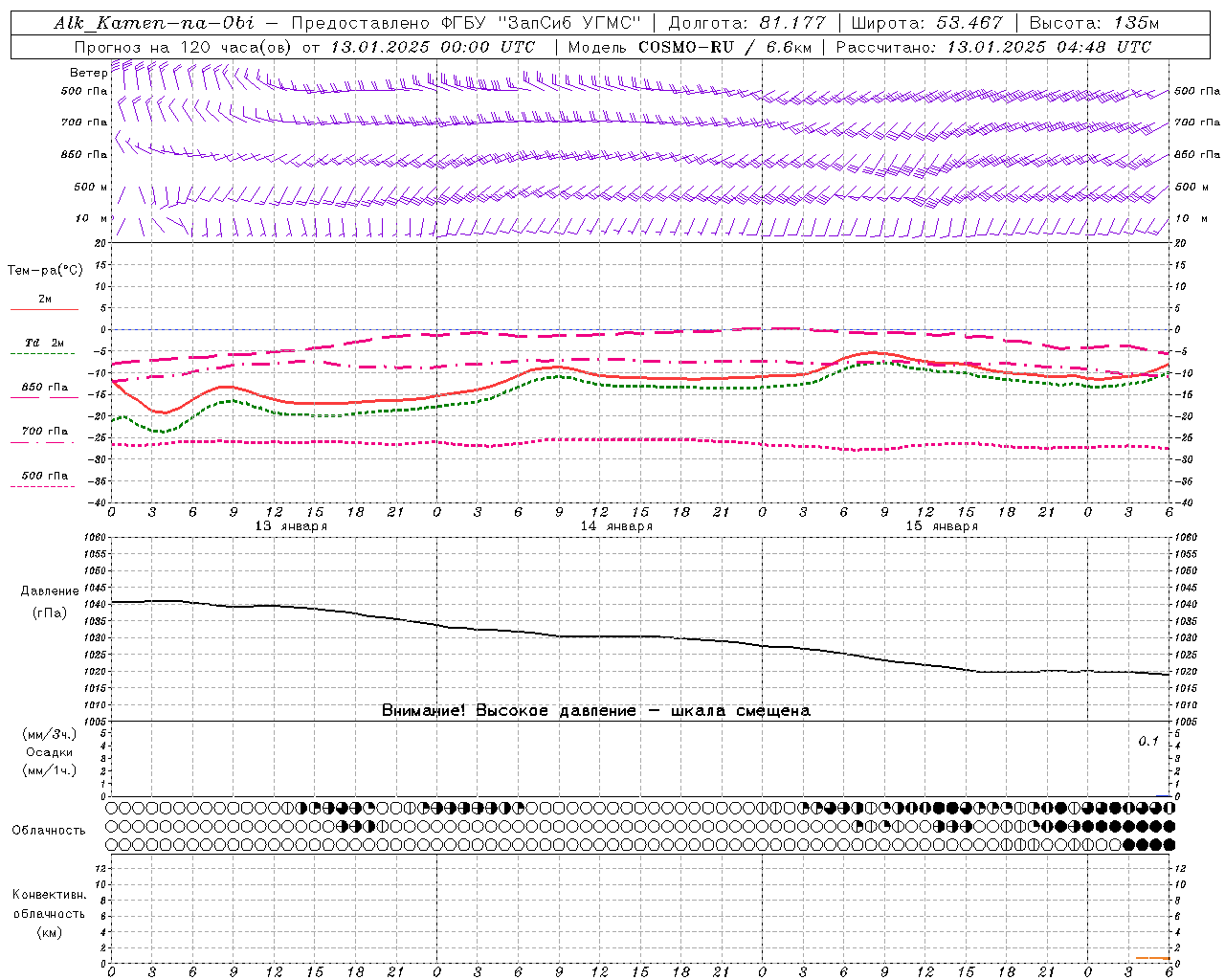
Task: Click the computed time Рассчитано: 13.01.2025 04:48 UTC
Action: [x=993, y=47]
